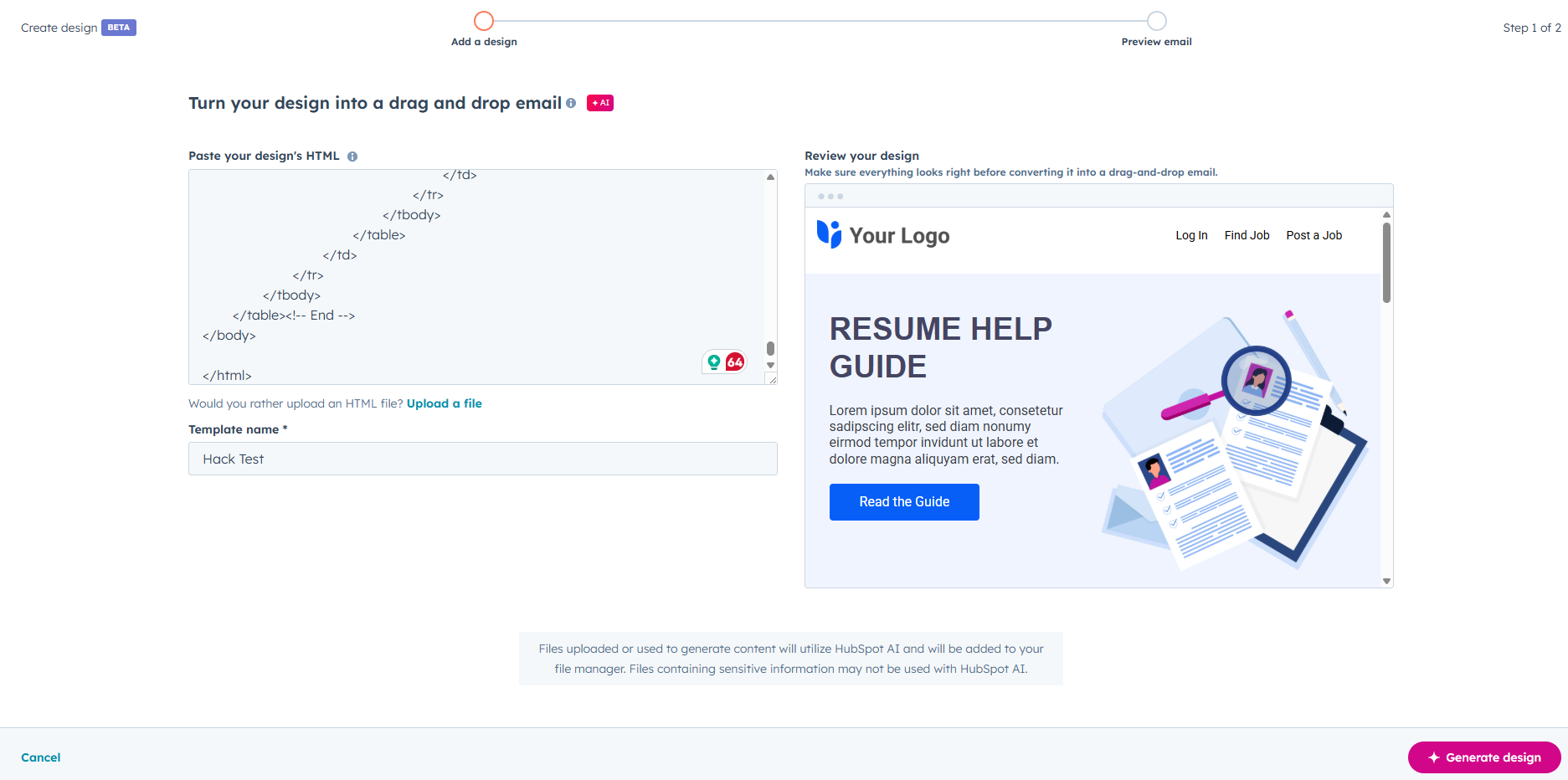1568x780 pixels.
Task: Open the green lightbulb suggestions icon
Action: click(712, 362)
